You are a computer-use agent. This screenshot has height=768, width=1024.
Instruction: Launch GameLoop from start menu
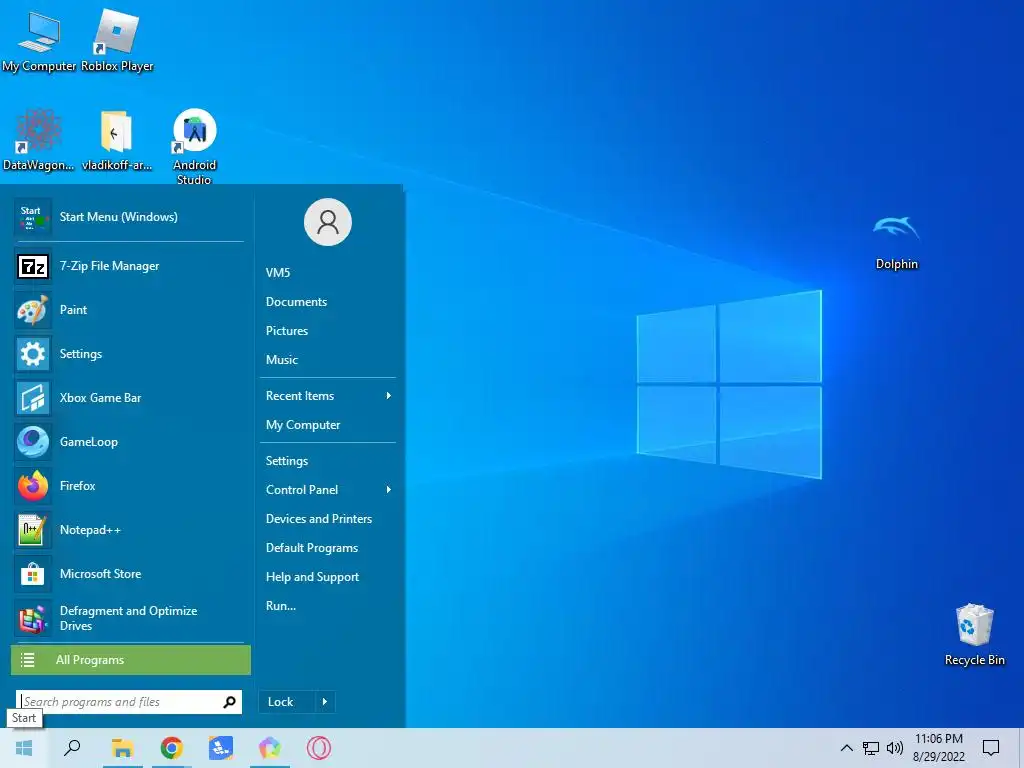tap(129, 441)
